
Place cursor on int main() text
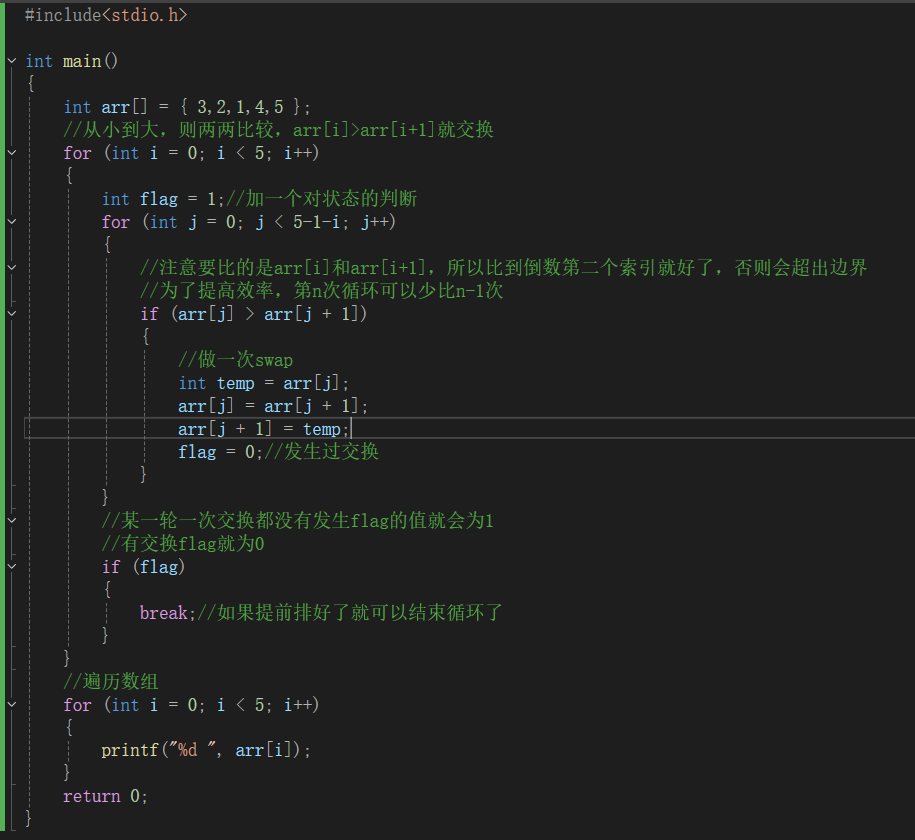[x=72, y=61]
